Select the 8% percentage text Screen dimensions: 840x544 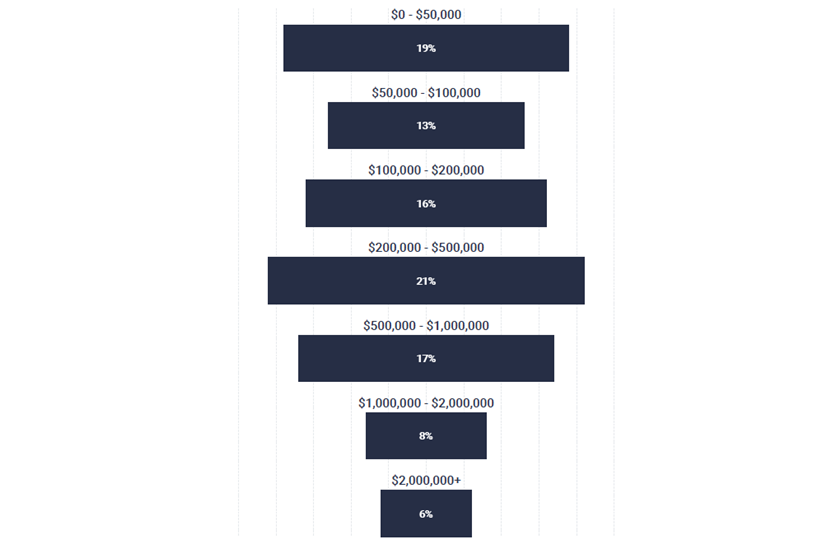[x=426, y=436]
